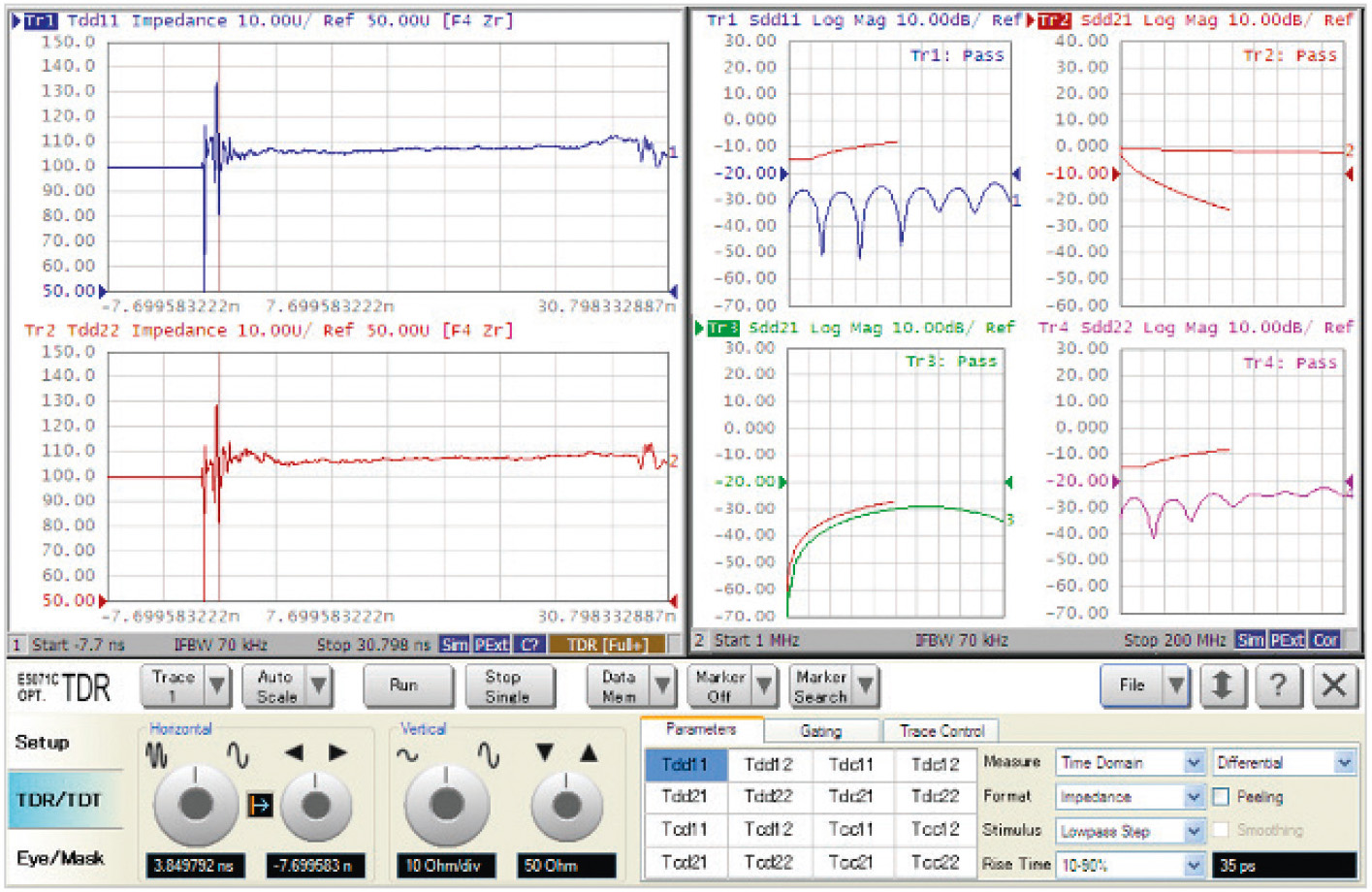The image size is (1372, 892).
Task: Open help with the question mark button
Action: [1278, 685]
